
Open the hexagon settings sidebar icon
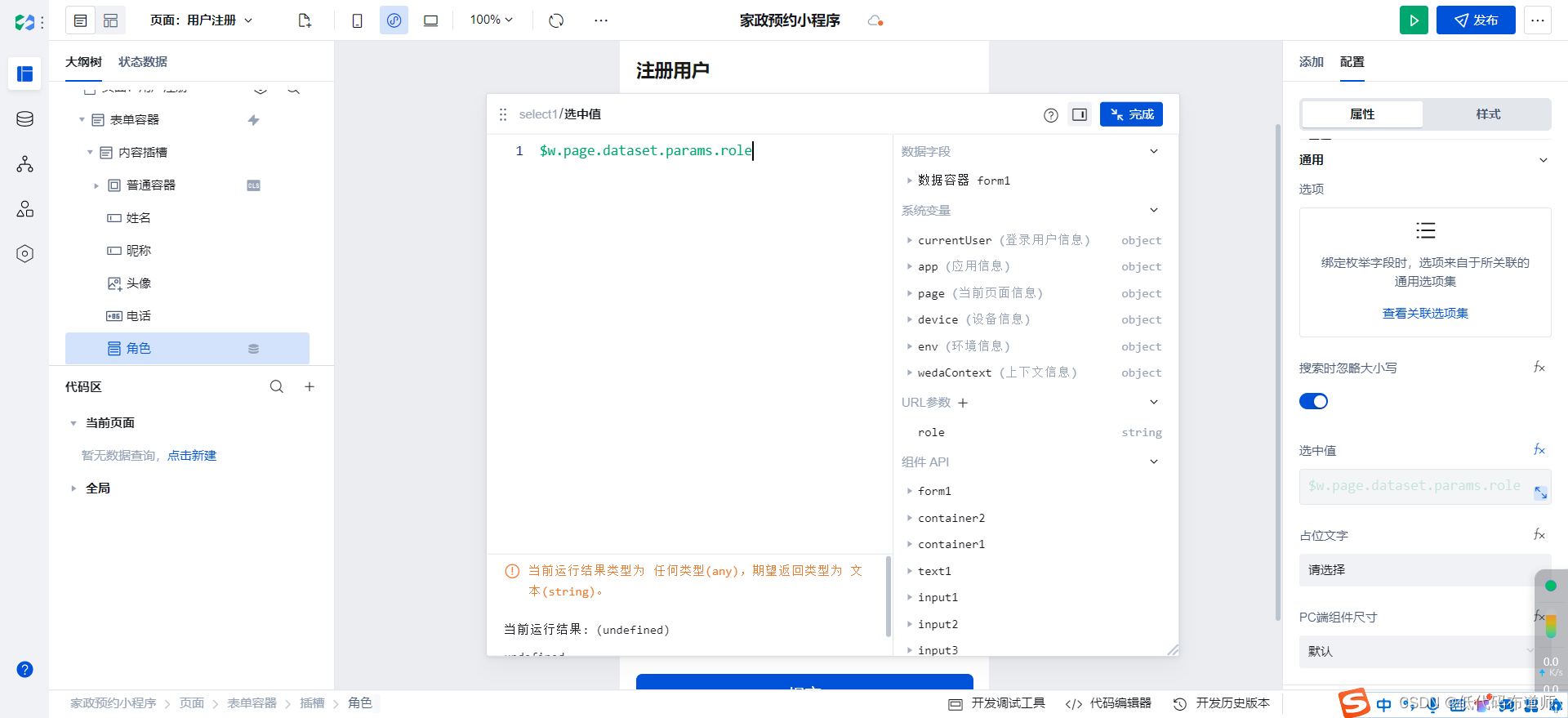(x=24, y=254)
